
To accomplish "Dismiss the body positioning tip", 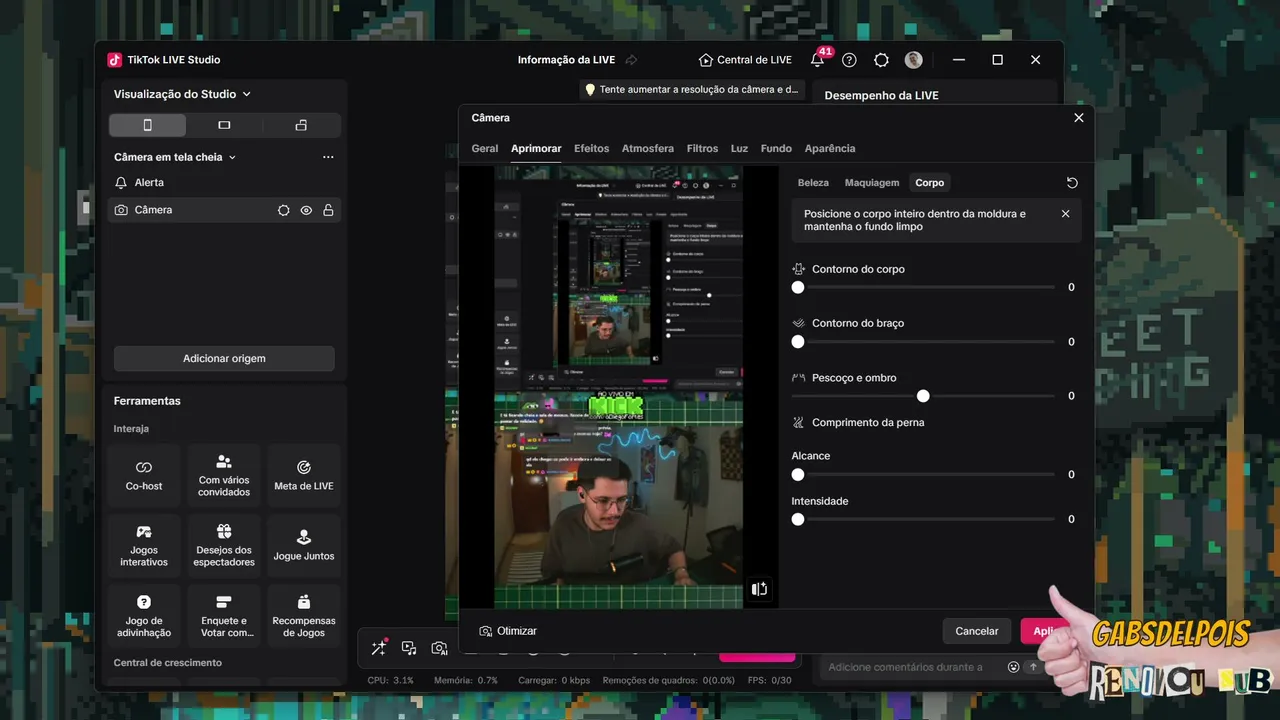I will point(1065,214).
